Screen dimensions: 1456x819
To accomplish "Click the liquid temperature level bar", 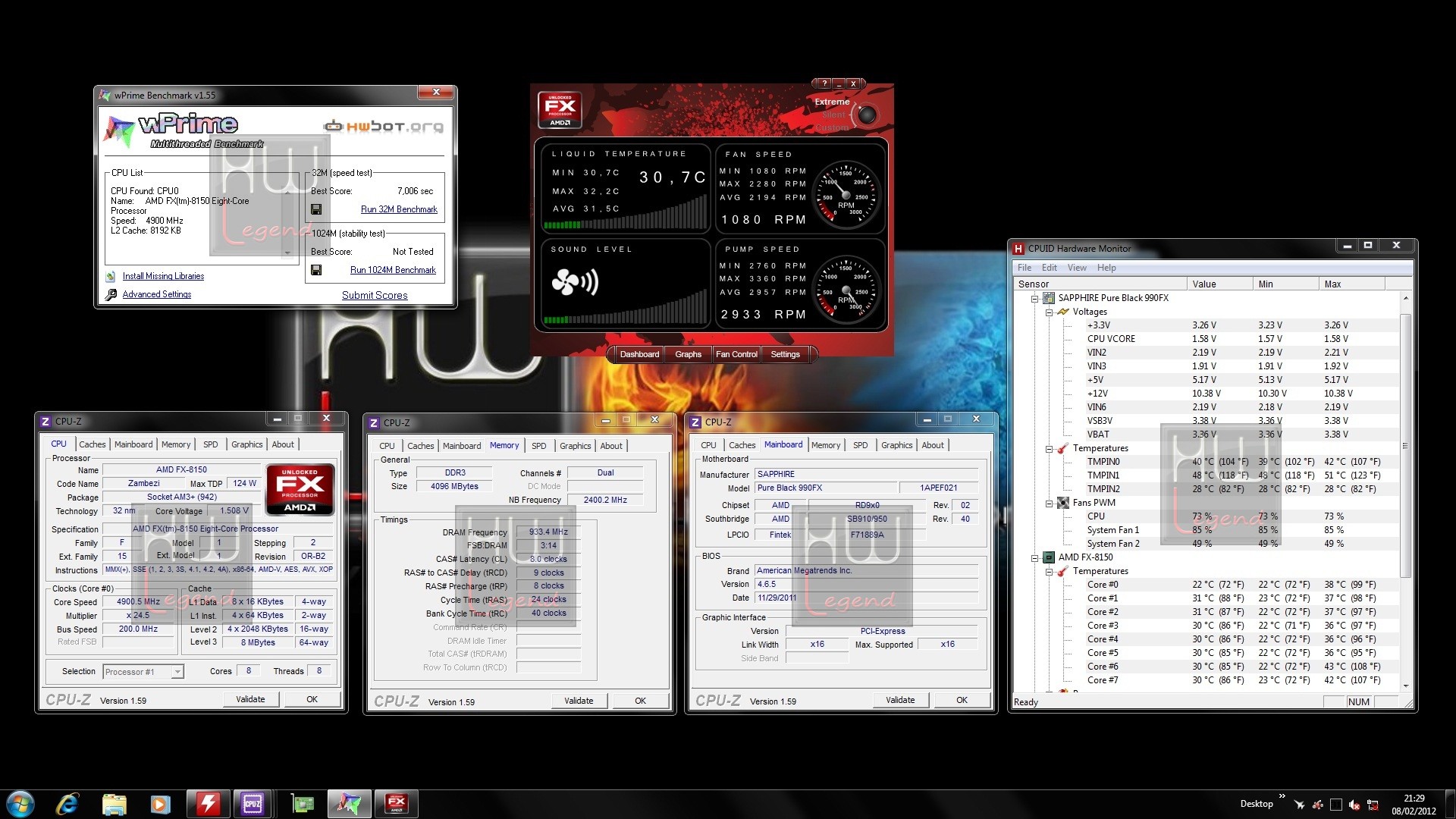I will pos(626,213).
